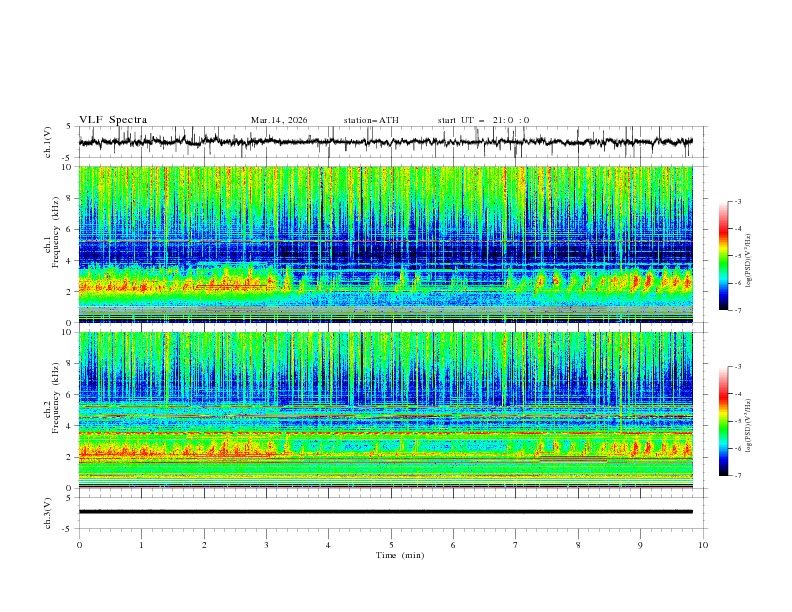Click the "-7" label on ch.2 colorbar

tap(738, 476)
